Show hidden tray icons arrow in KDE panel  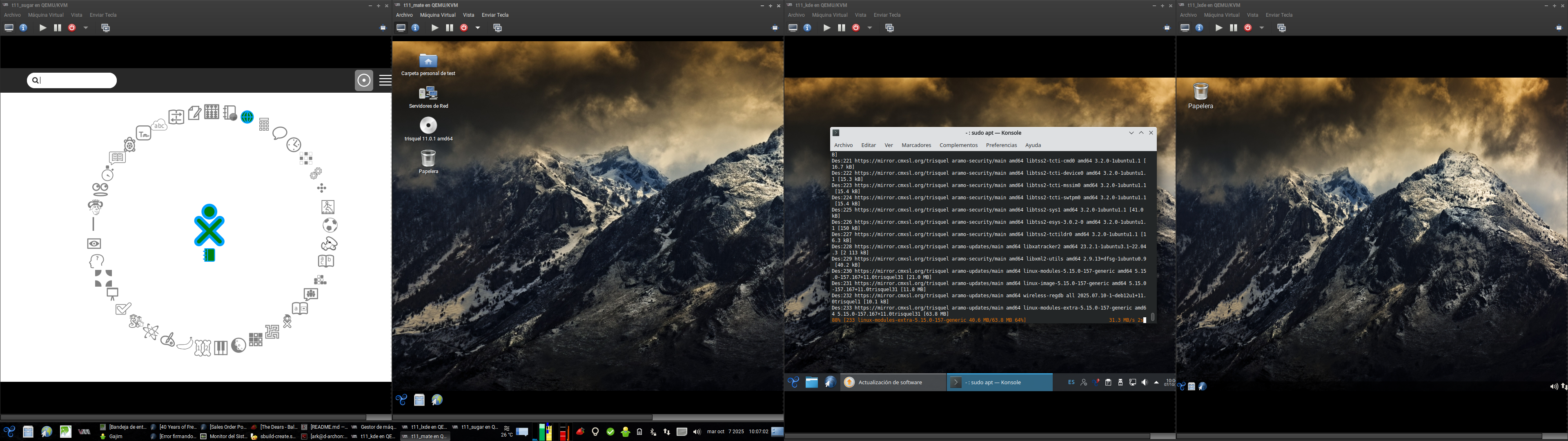1156,383
